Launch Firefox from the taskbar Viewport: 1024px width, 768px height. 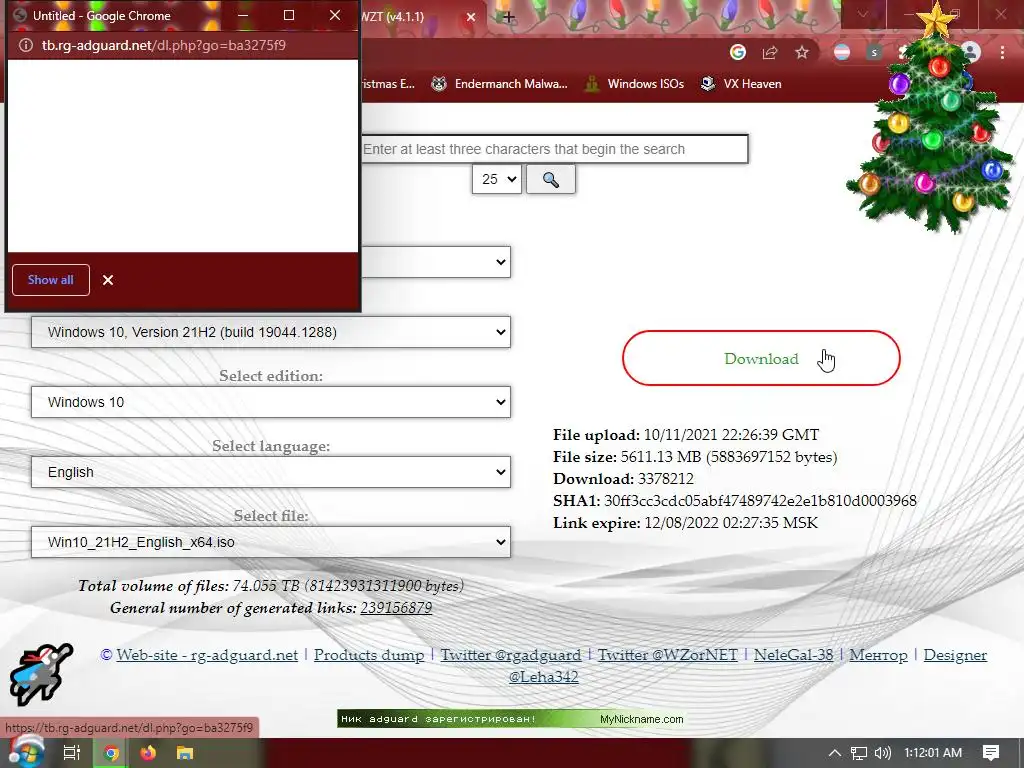(148, 753)
